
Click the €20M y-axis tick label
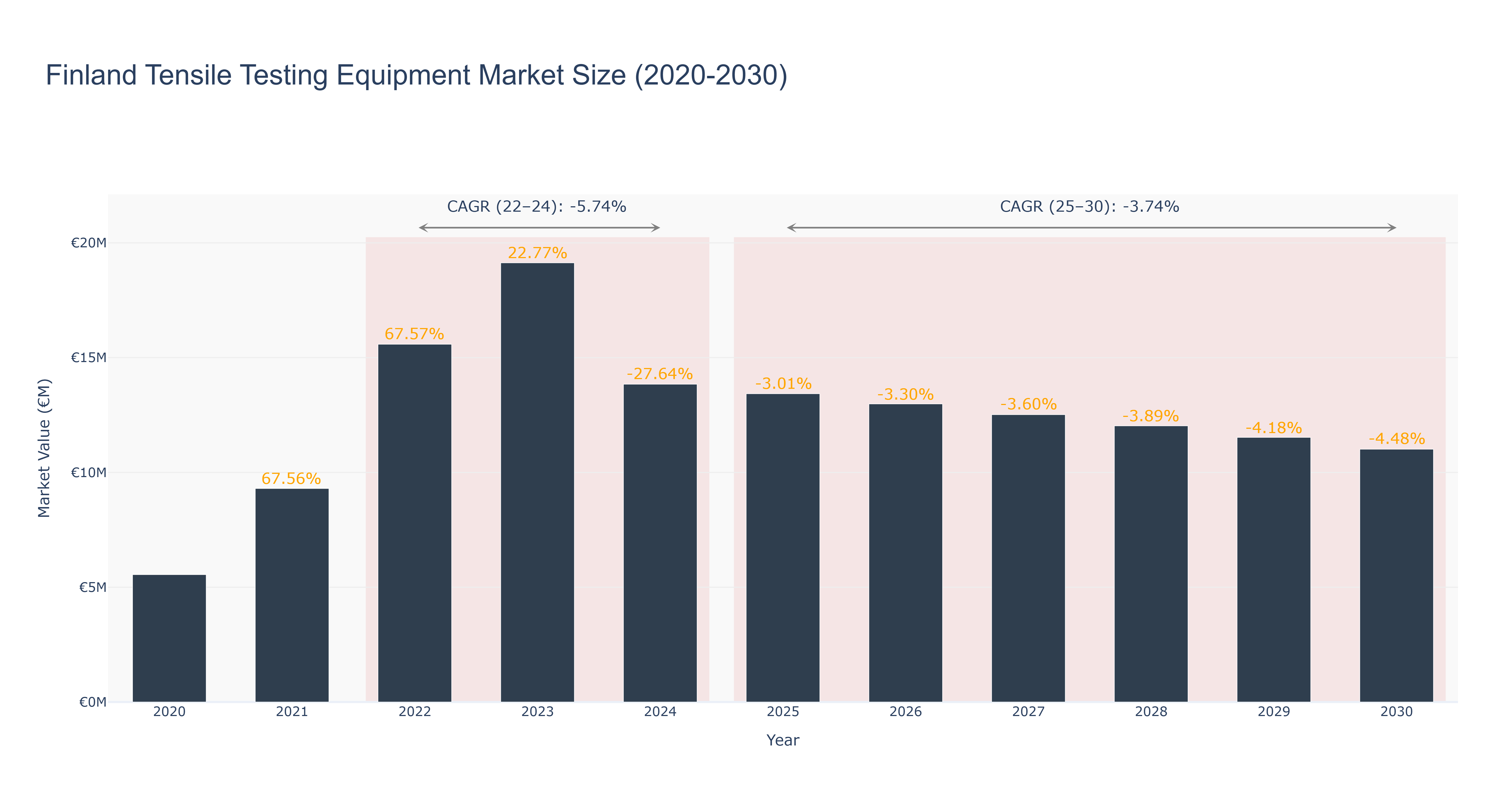pos(89,243)
